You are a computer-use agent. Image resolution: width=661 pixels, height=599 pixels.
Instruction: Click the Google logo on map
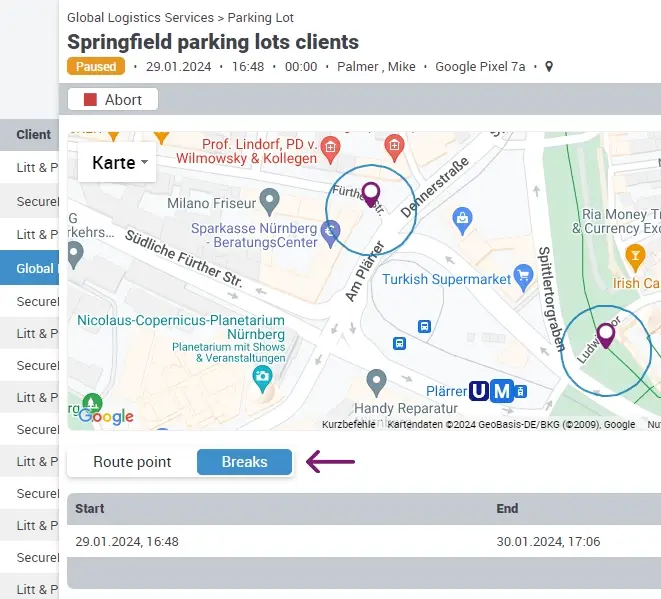click(x=105, y=416)
